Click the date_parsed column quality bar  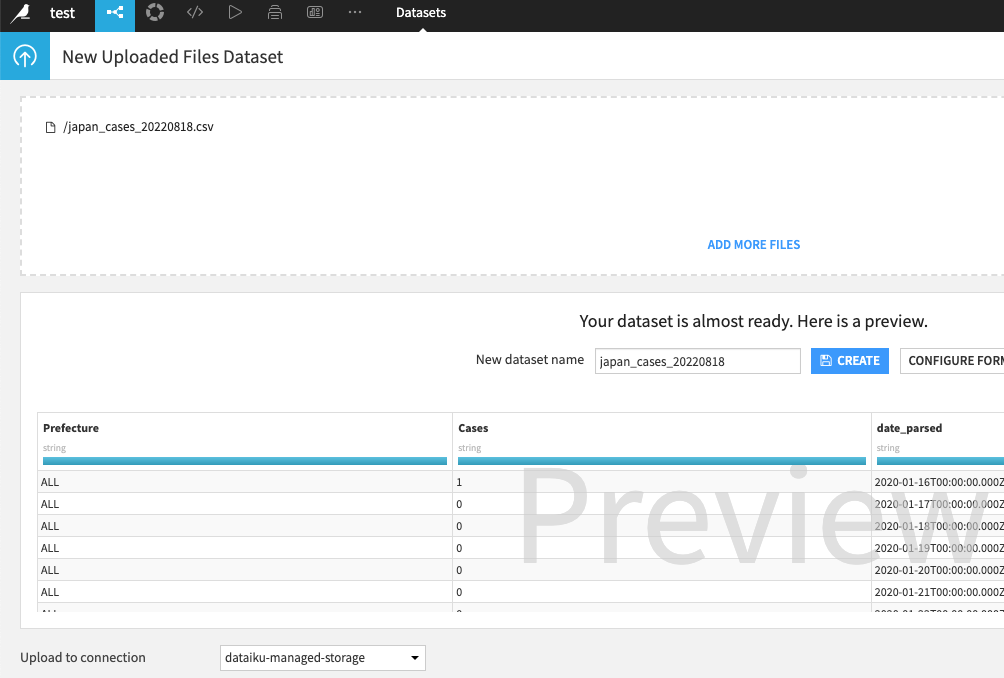pyautogui.click(x=940, y=461)
